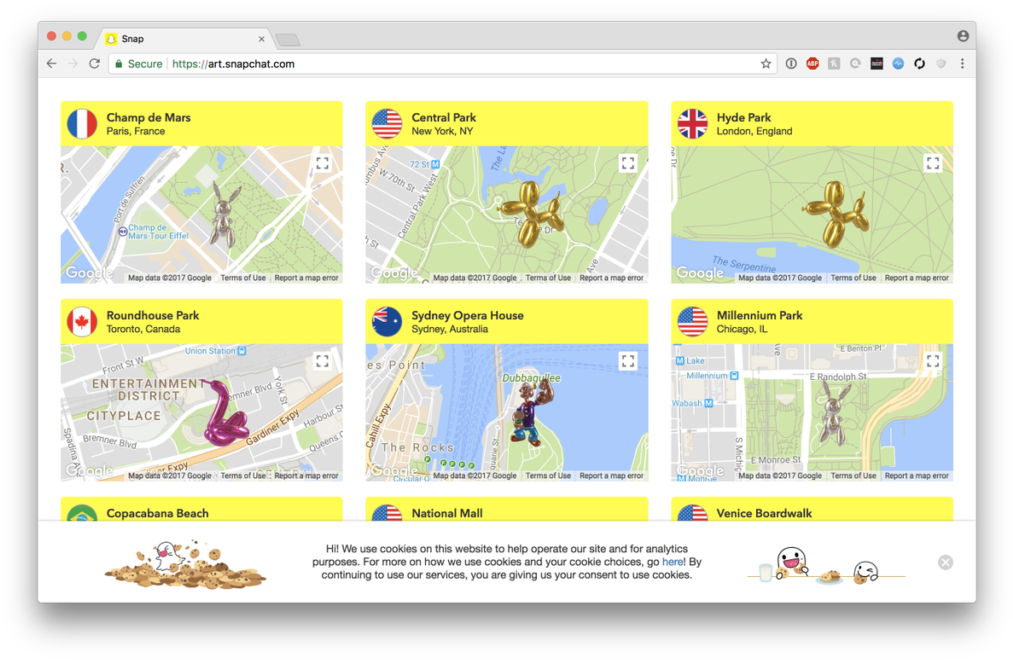Open Terms of Use on Hyde Park map
Screen dimensions: 1013x660
853,278
